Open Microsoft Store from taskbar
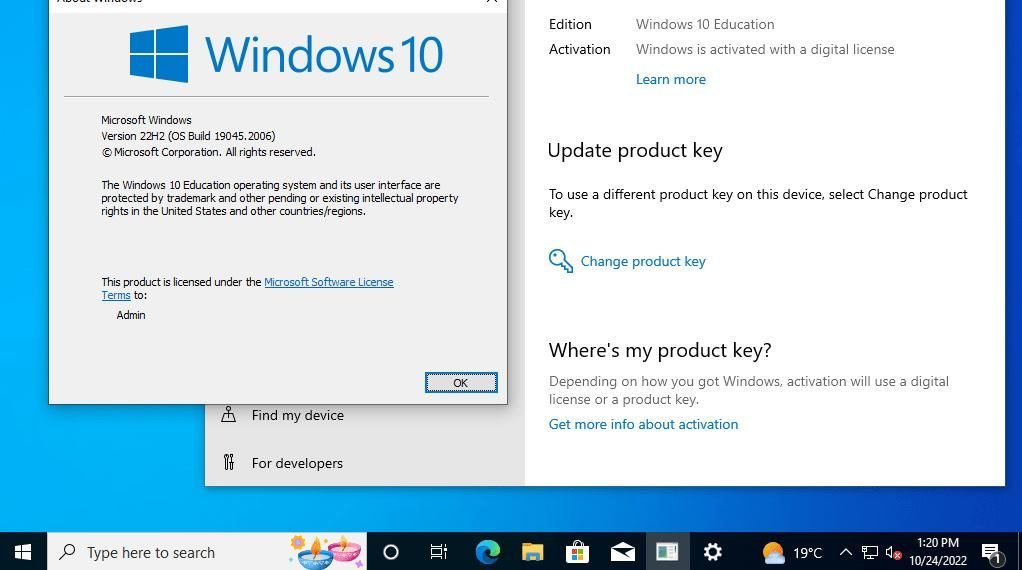Viewport: 1022px width, 570px height. click(x=577, y=552)
